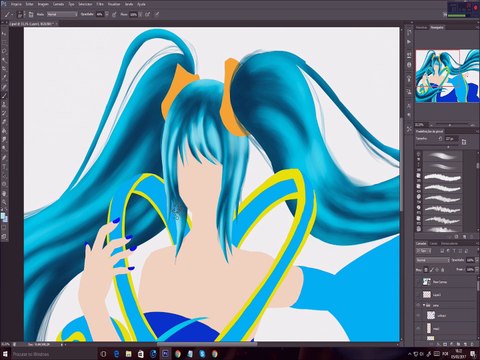Switch to the Canais tab
480x360 pixels.
pos(433,243)
